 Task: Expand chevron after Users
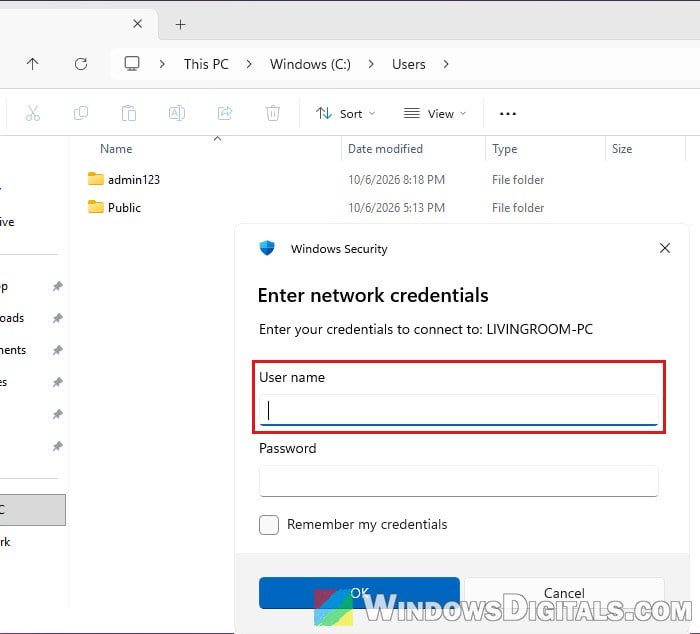click(446, 64)
